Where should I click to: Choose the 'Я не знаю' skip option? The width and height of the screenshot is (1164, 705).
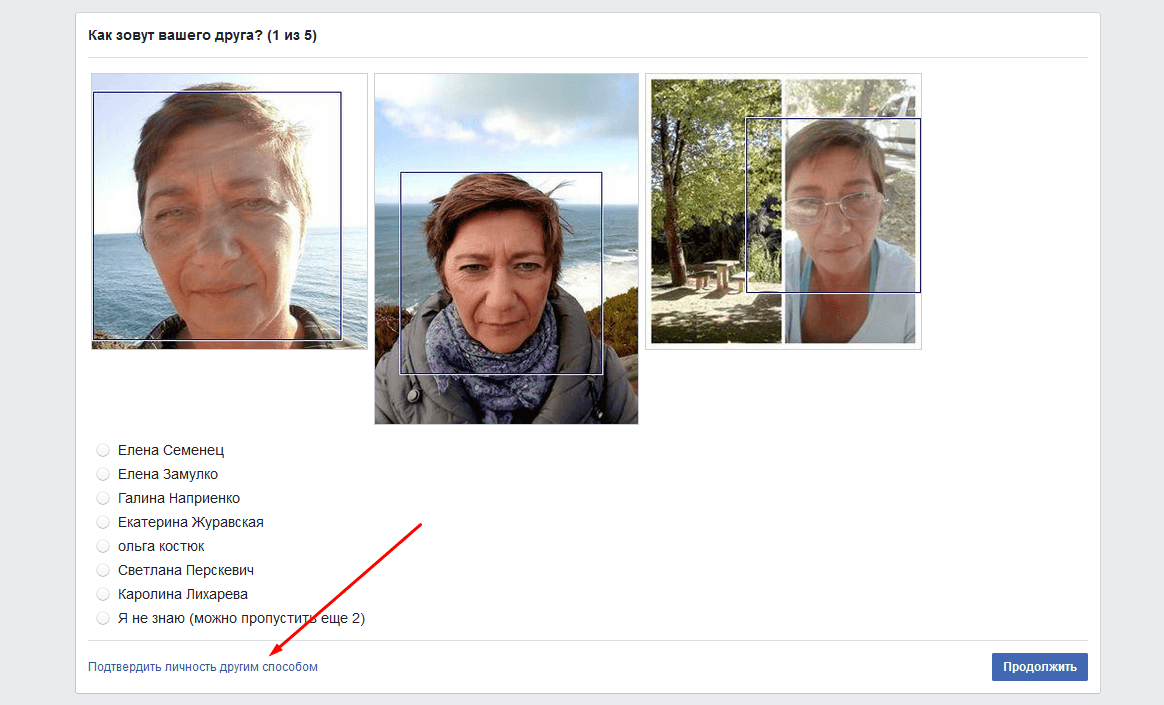pos(103,618)
